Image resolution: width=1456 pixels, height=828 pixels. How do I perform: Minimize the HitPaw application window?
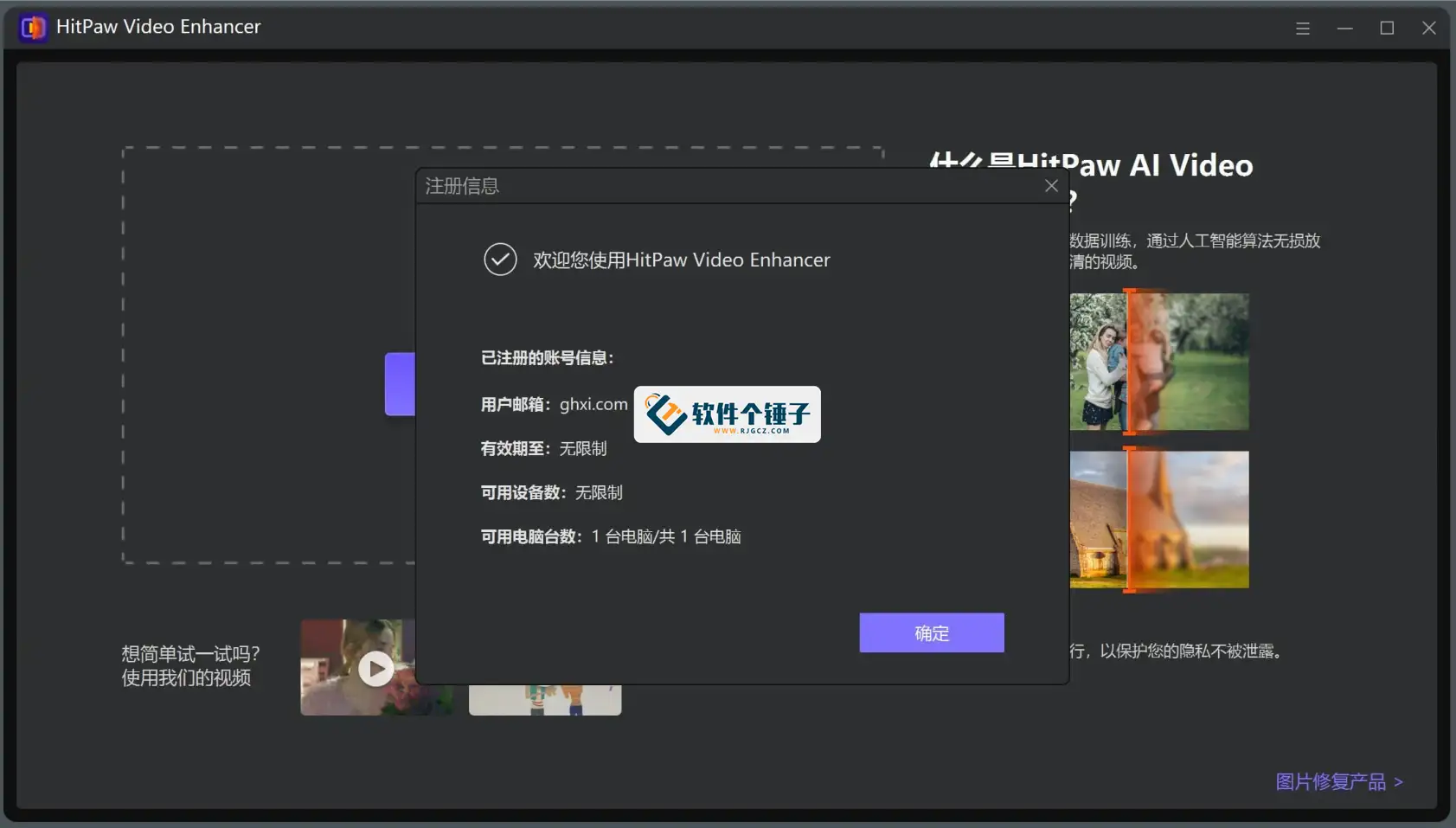(1344, 28)
